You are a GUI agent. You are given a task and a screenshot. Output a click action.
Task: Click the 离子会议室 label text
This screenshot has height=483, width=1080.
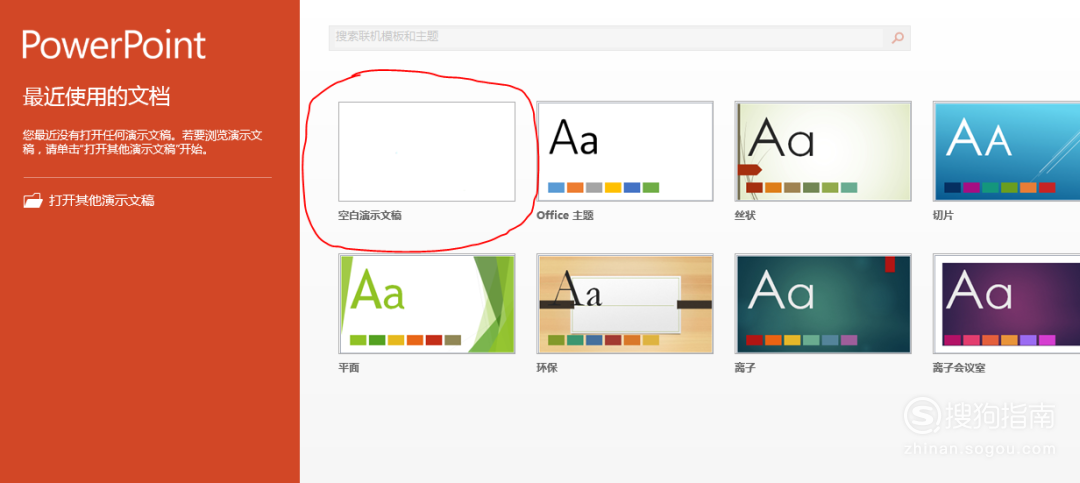[959, 368]
